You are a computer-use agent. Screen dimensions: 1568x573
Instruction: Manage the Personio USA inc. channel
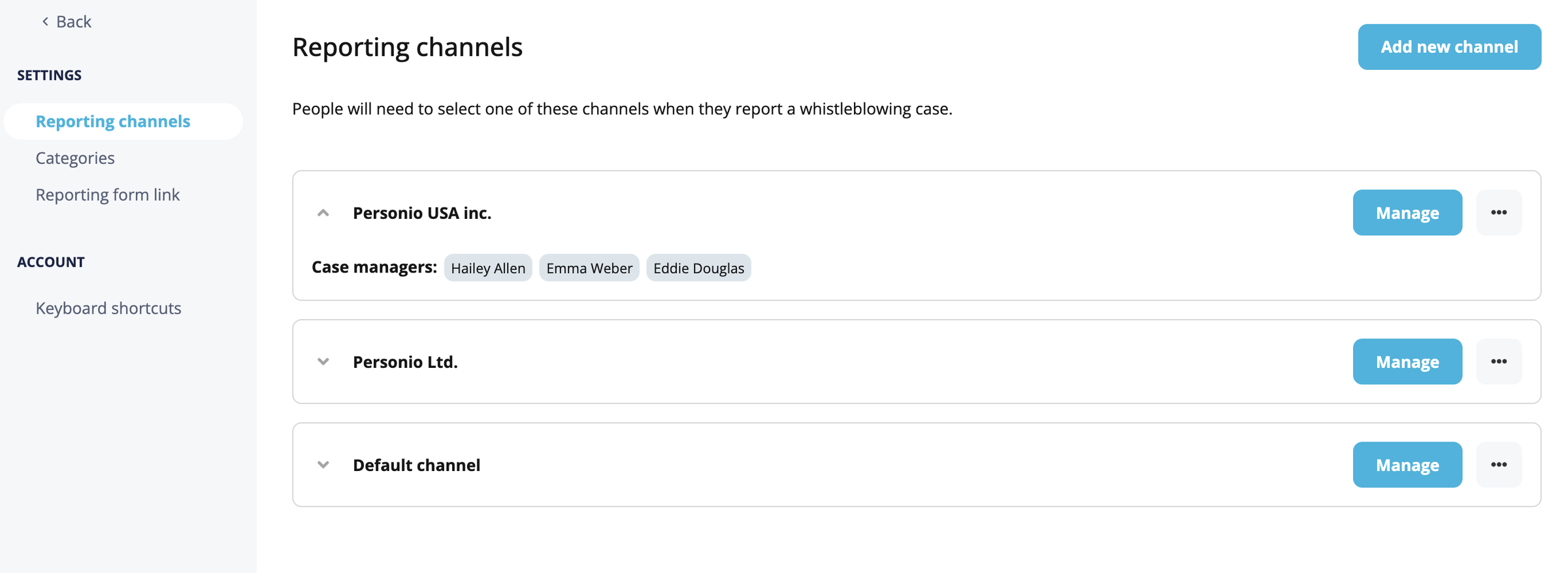1407,212
